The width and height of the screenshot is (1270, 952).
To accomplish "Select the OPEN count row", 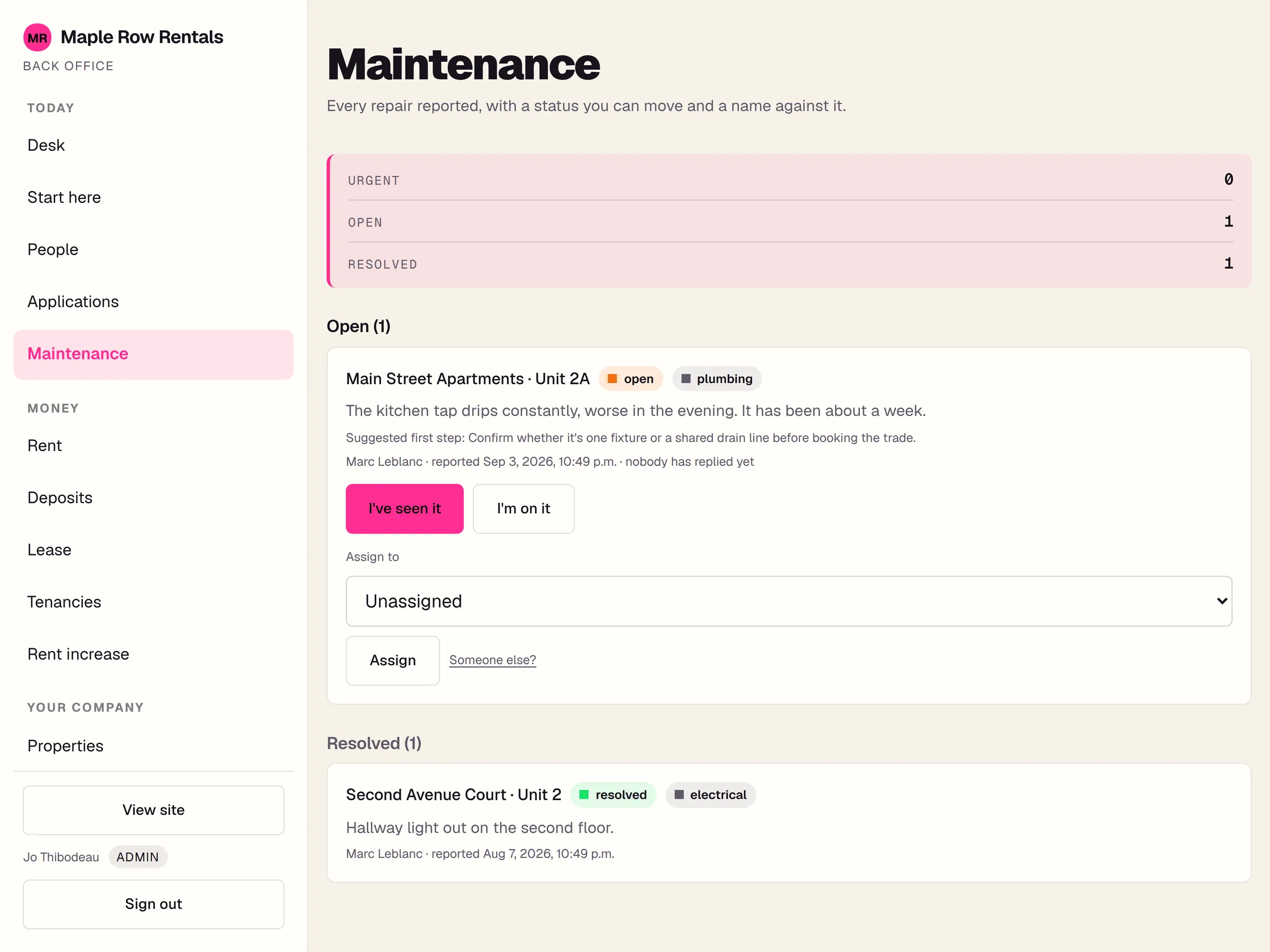I will 790,222.
